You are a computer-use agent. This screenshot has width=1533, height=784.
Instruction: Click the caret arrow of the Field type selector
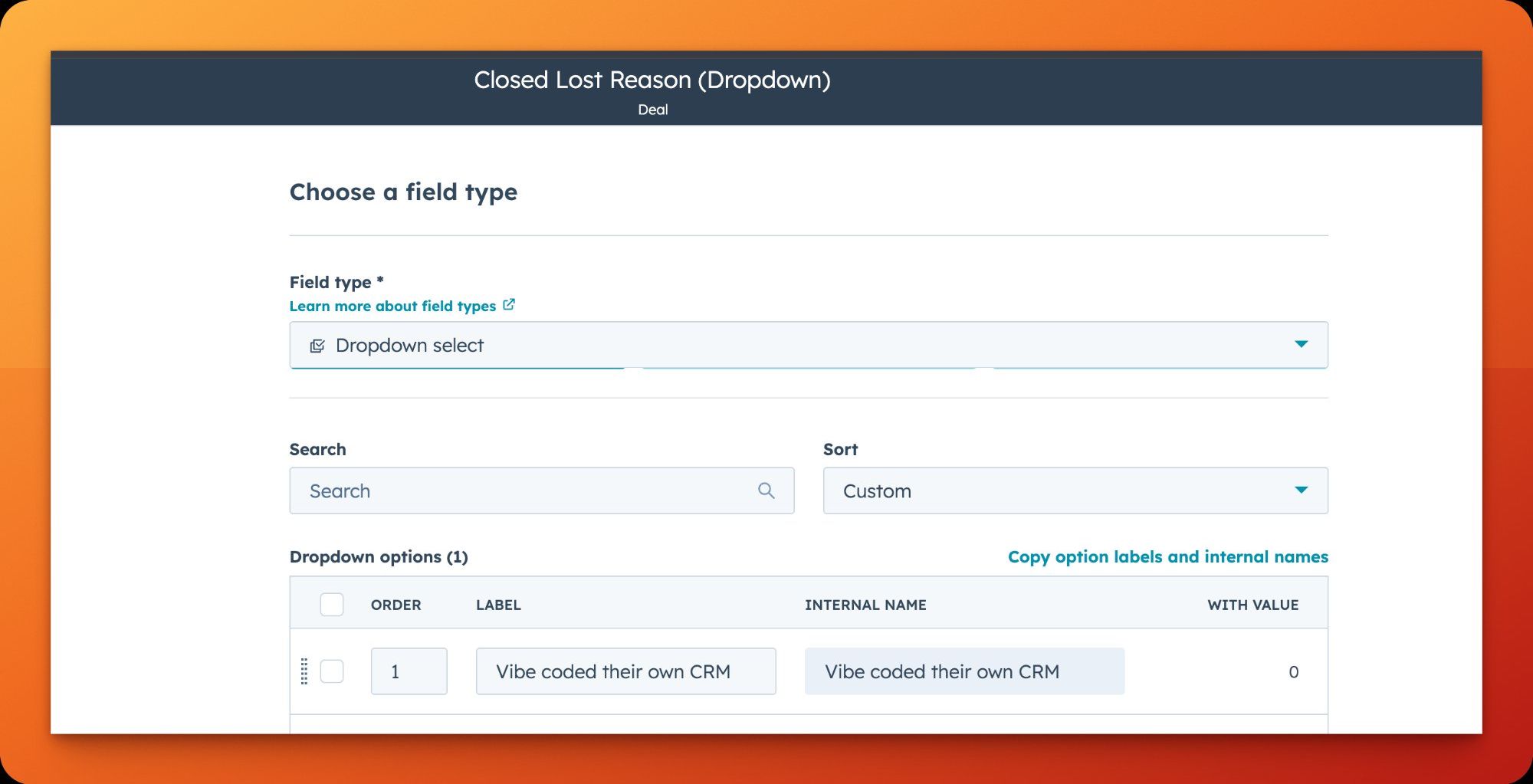click(1301, 344)
